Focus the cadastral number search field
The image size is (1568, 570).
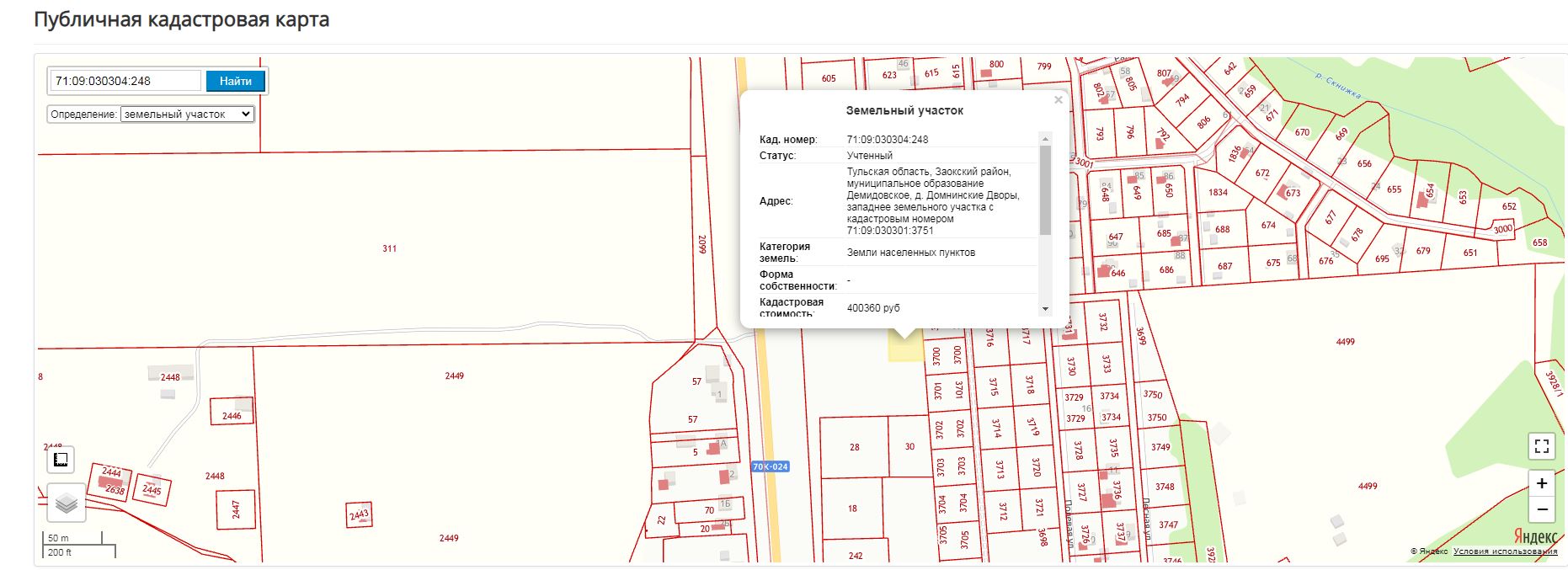(x=125, y=81)
